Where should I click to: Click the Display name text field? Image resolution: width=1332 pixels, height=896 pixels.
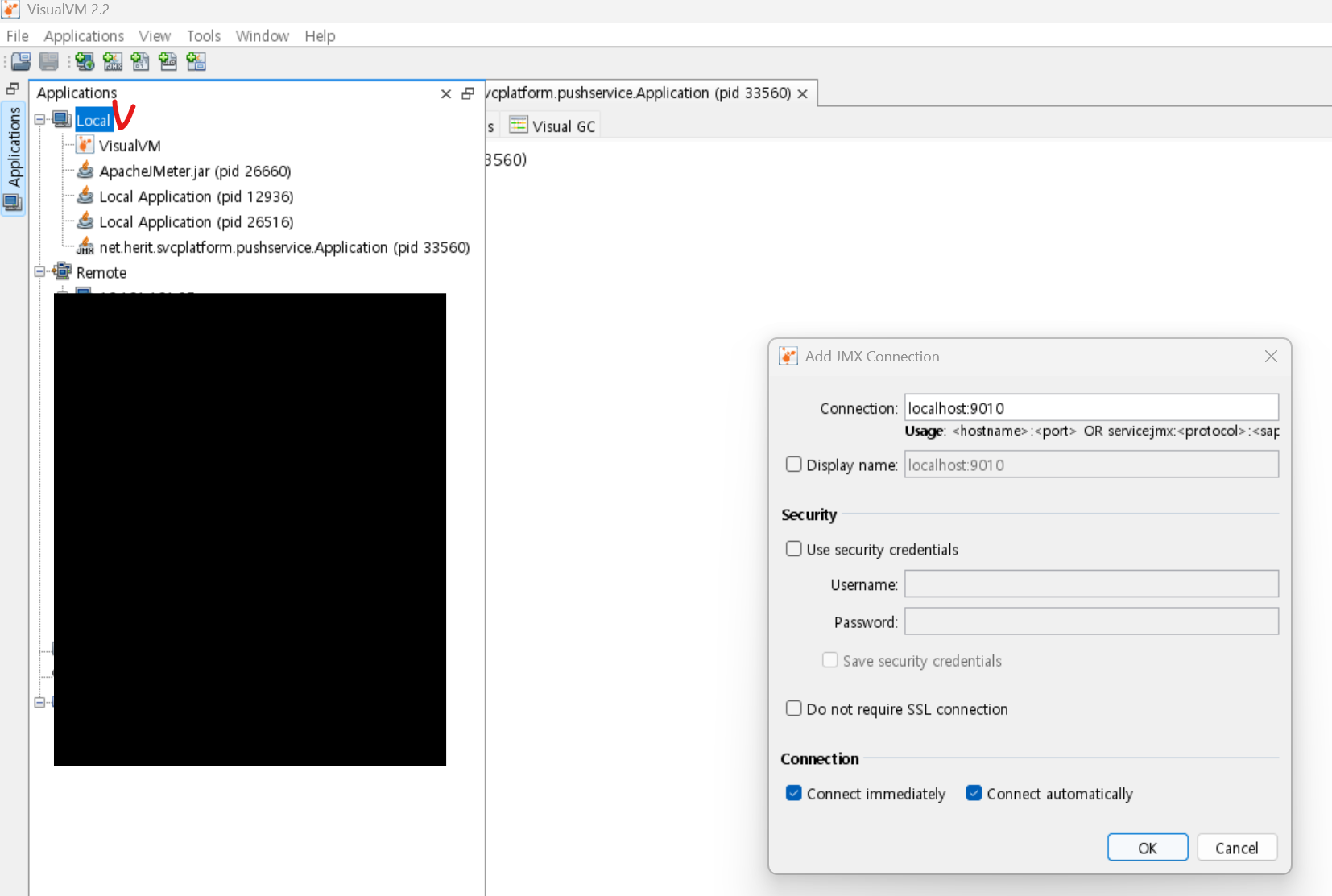1091,465
